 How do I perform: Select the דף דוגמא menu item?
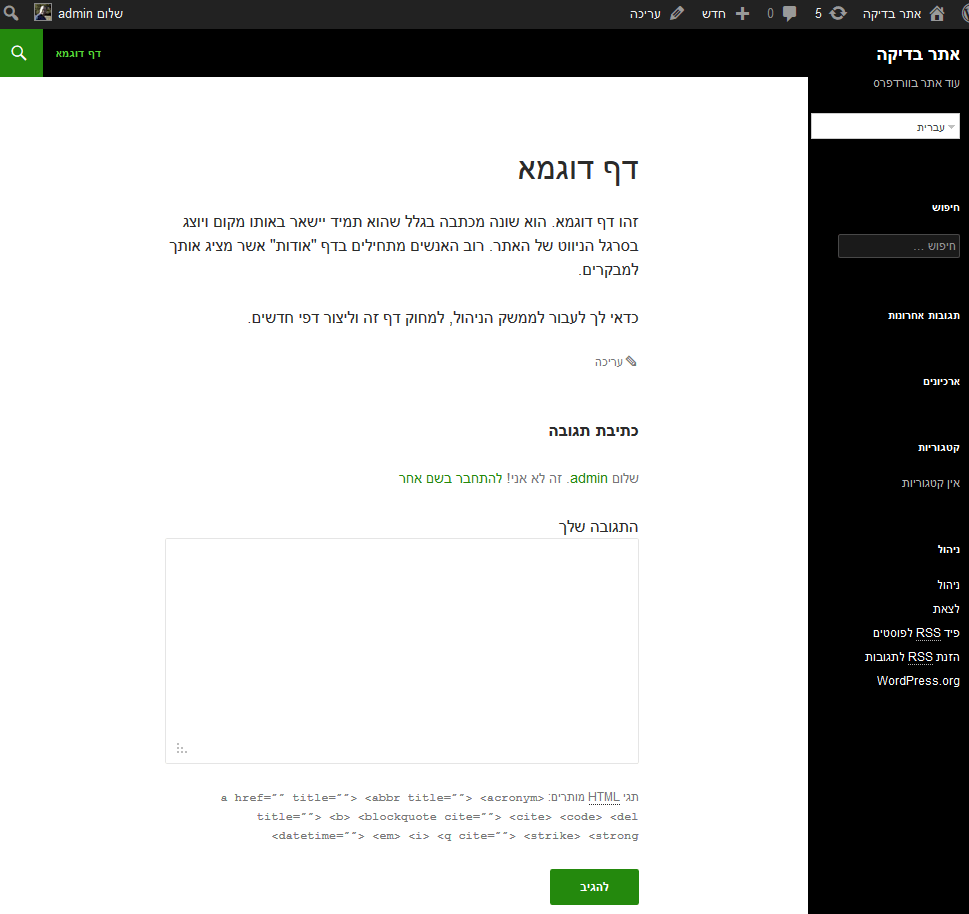coord(78,54)
